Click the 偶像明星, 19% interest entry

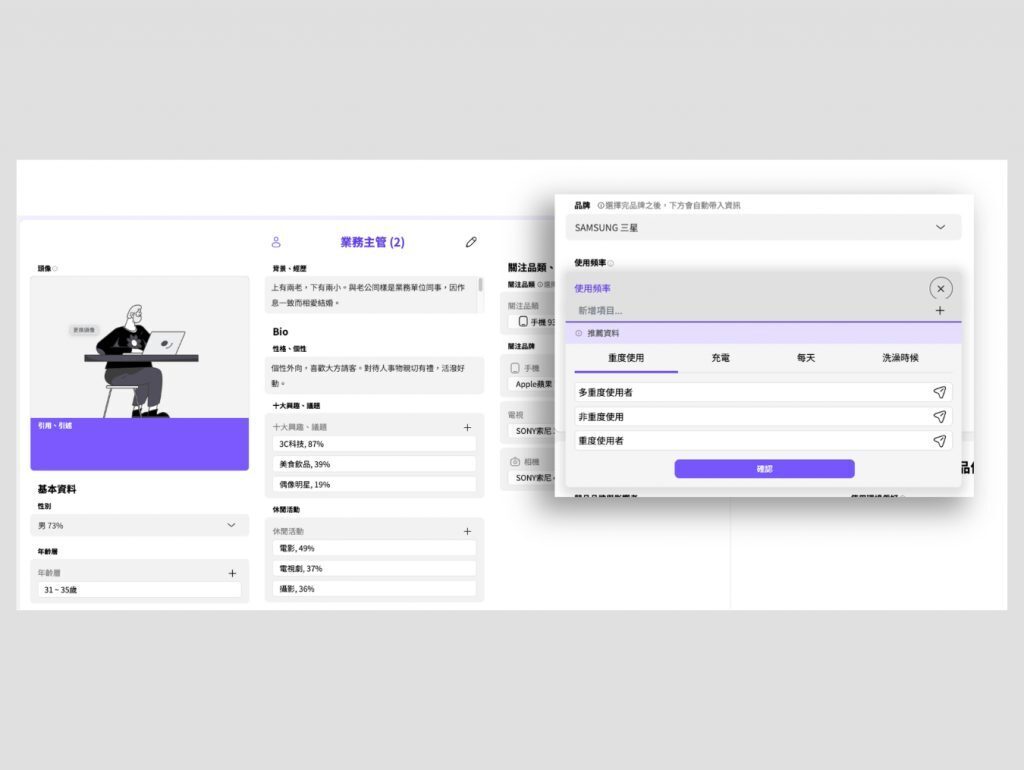click(374, 485)
